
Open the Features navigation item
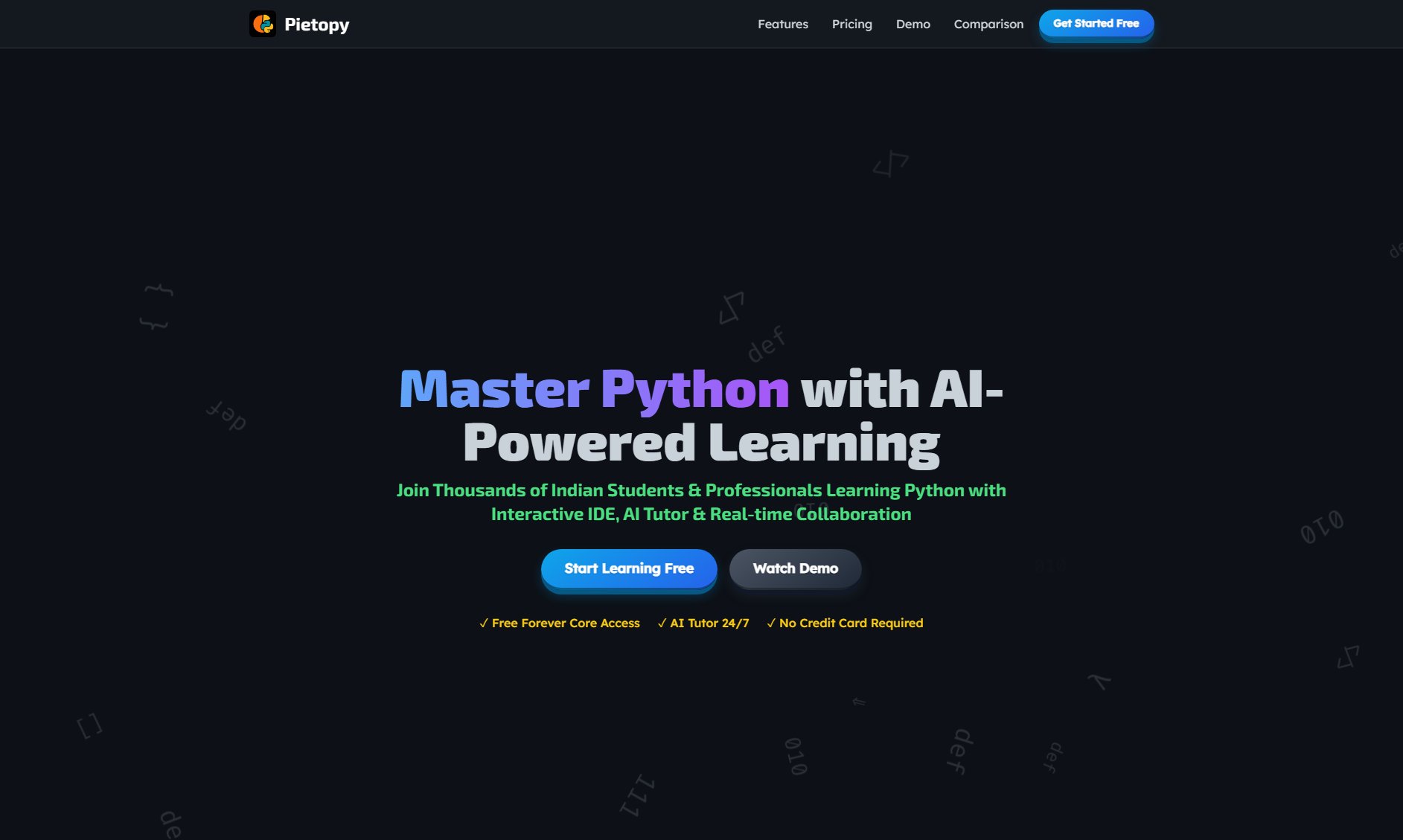click(x=782, y=24)
